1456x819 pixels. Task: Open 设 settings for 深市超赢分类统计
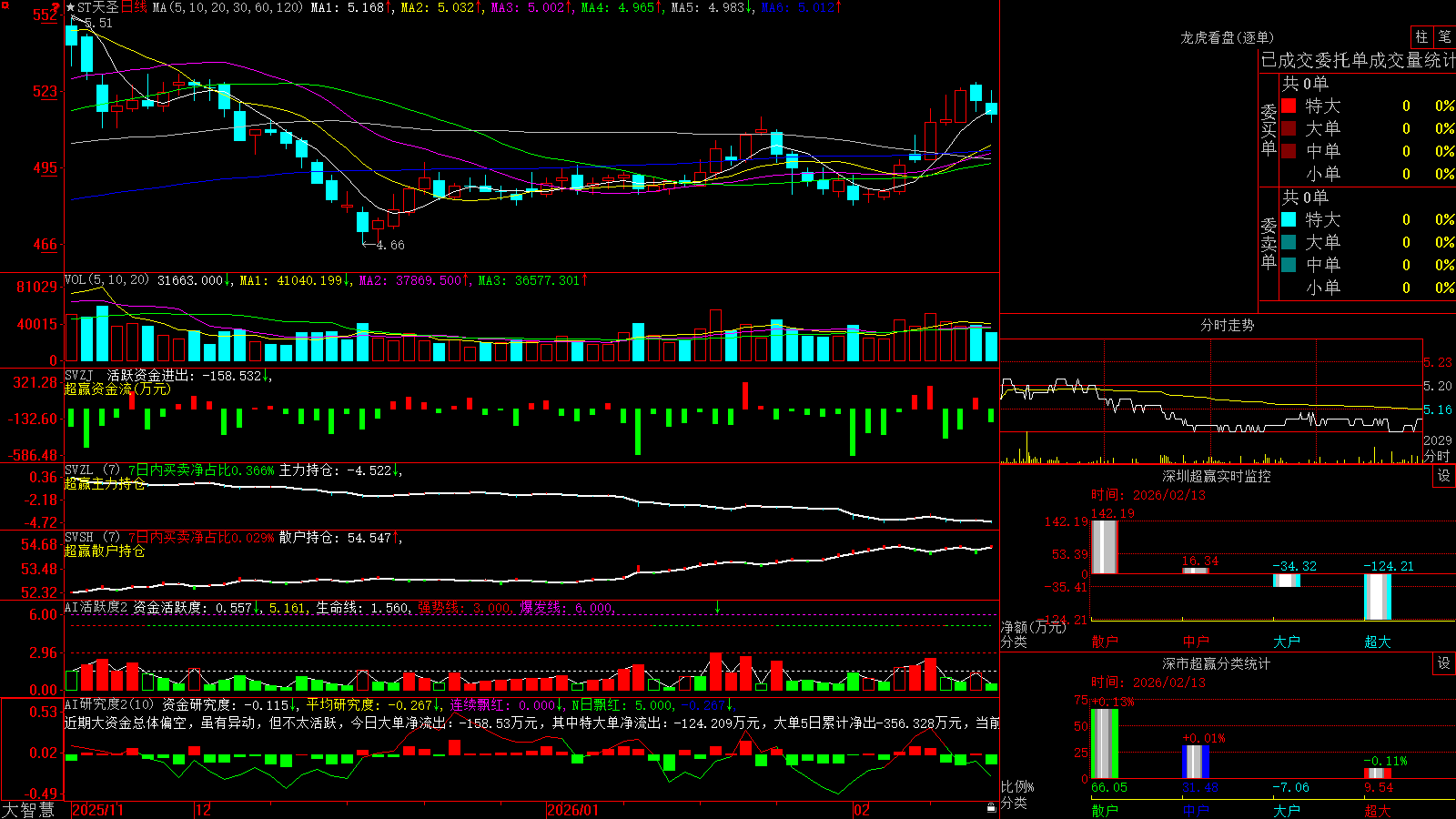pos(1444,663)
